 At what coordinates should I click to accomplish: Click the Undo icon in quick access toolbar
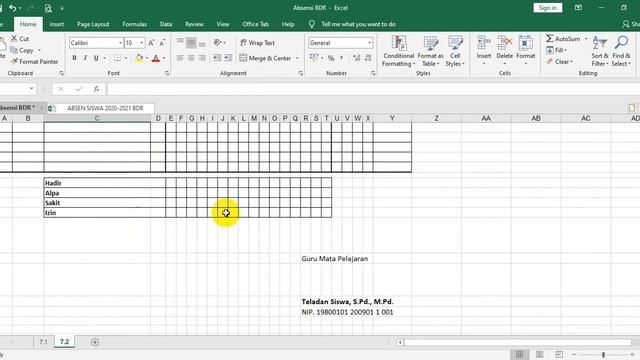point(13,8)
